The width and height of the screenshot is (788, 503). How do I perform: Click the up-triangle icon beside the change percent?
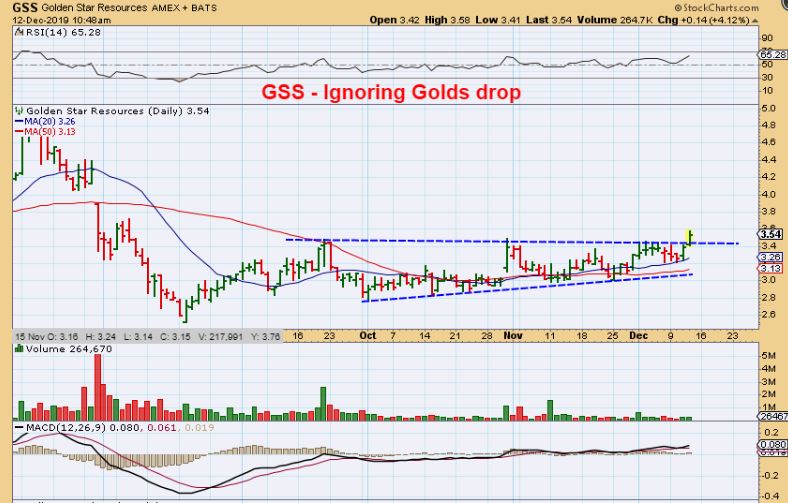tap(755, 21)
